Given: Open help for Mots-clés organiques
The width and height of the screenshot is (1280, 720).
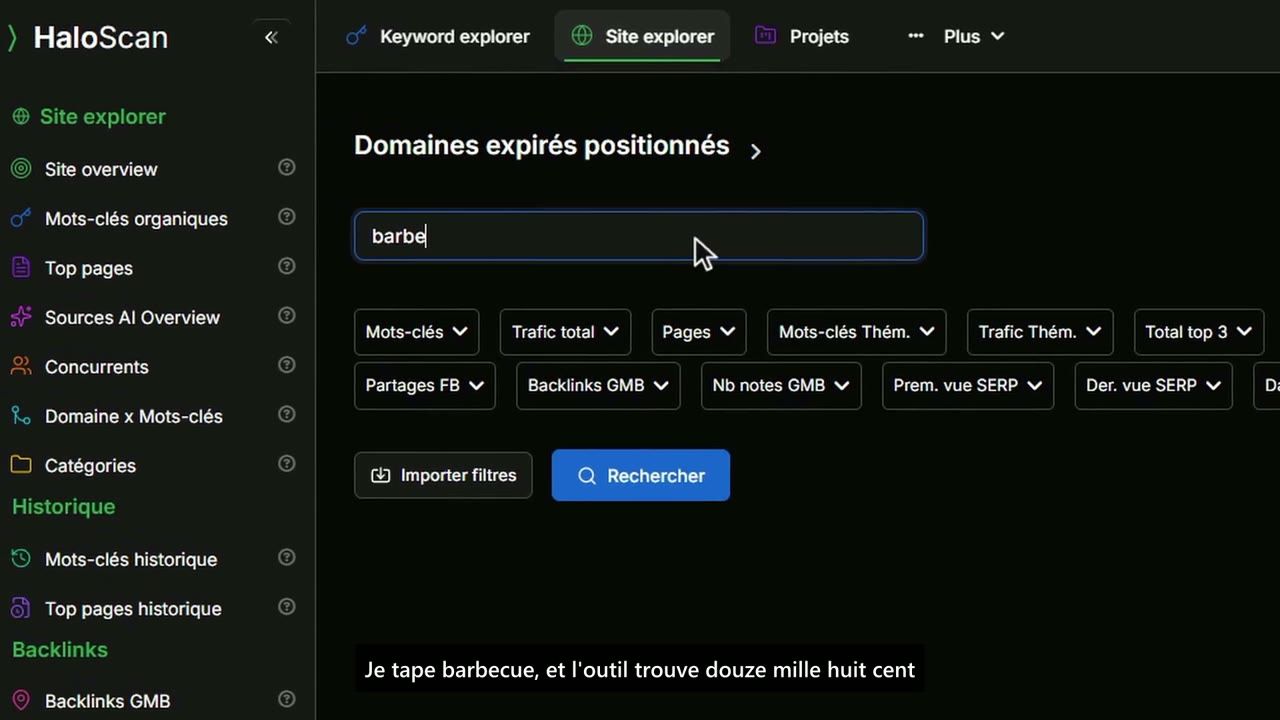Looking at the screenshot, I should (x=287, y=216).
